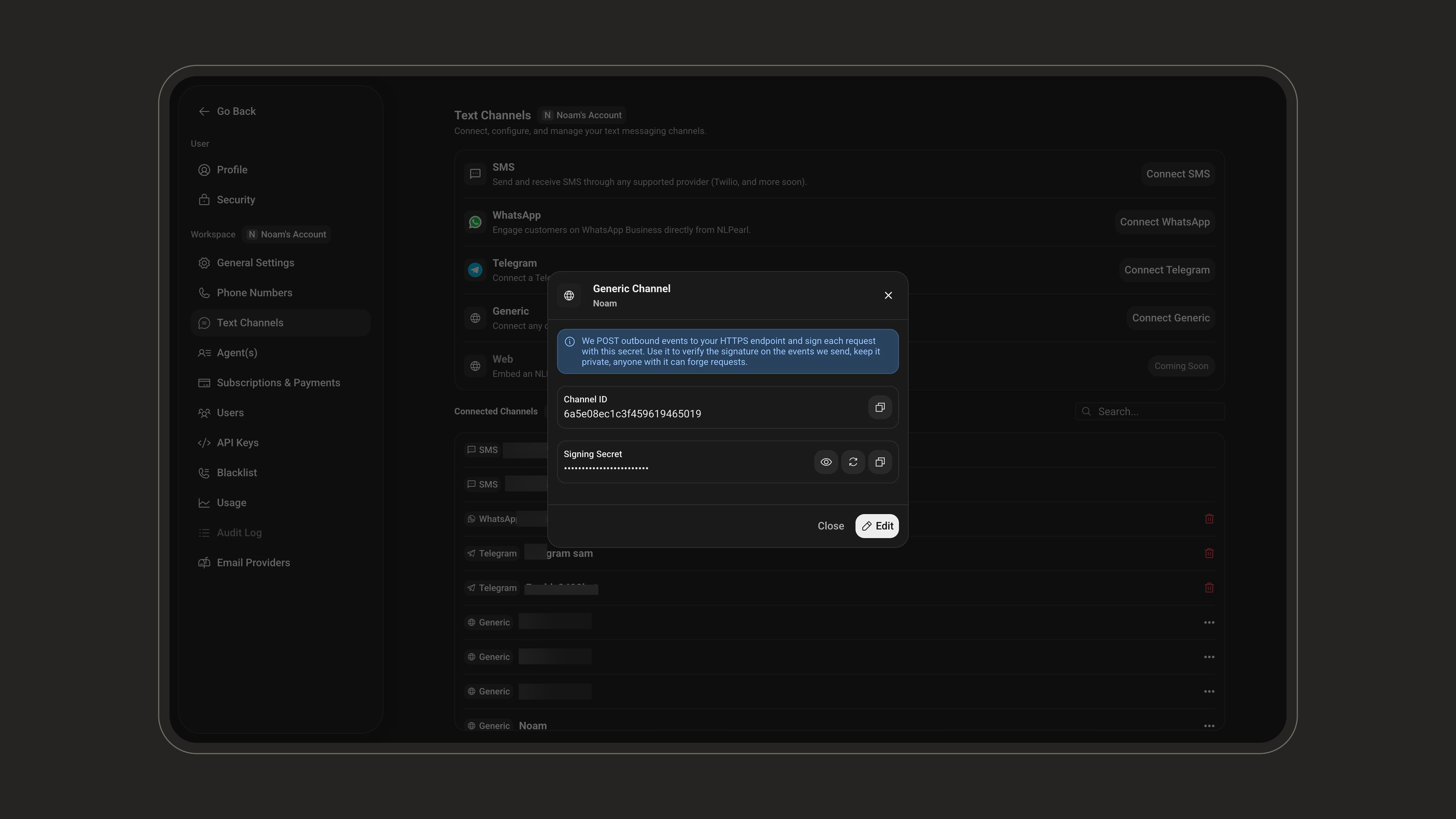Click the Edit button
The image size is (1456, 819).
877,526
